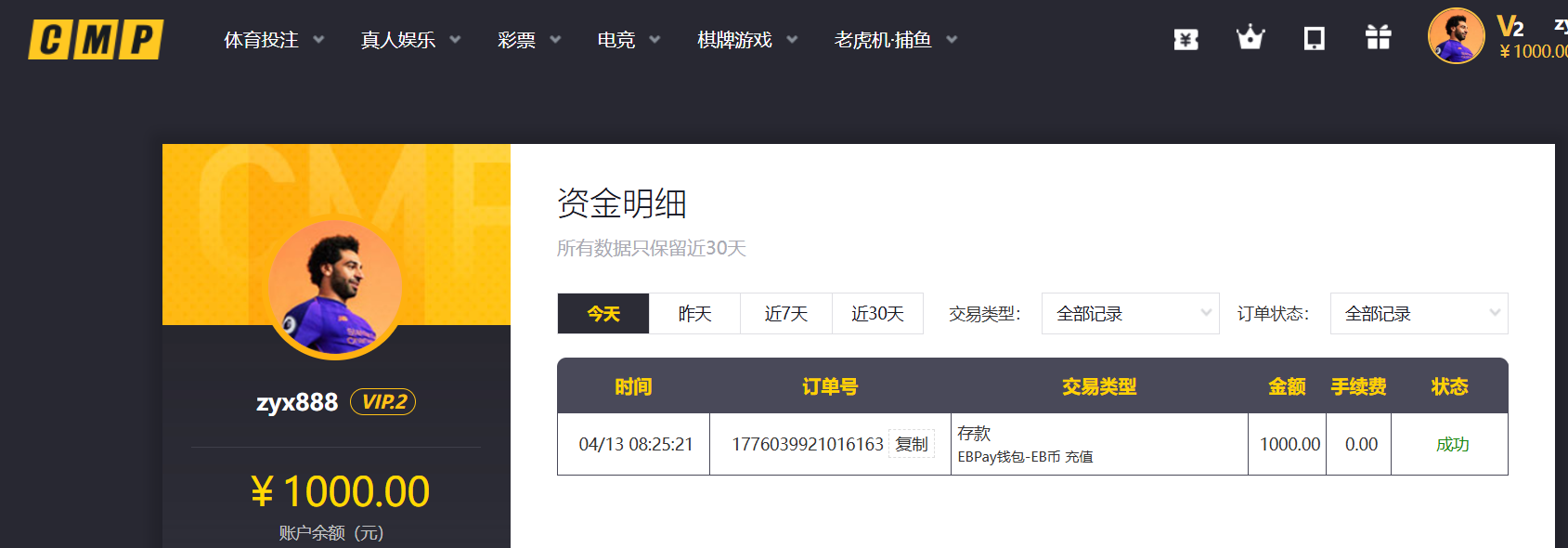Open the 订单状态 dropdown
Screen dimensions: 1568x548
[x=1419, y=314]
